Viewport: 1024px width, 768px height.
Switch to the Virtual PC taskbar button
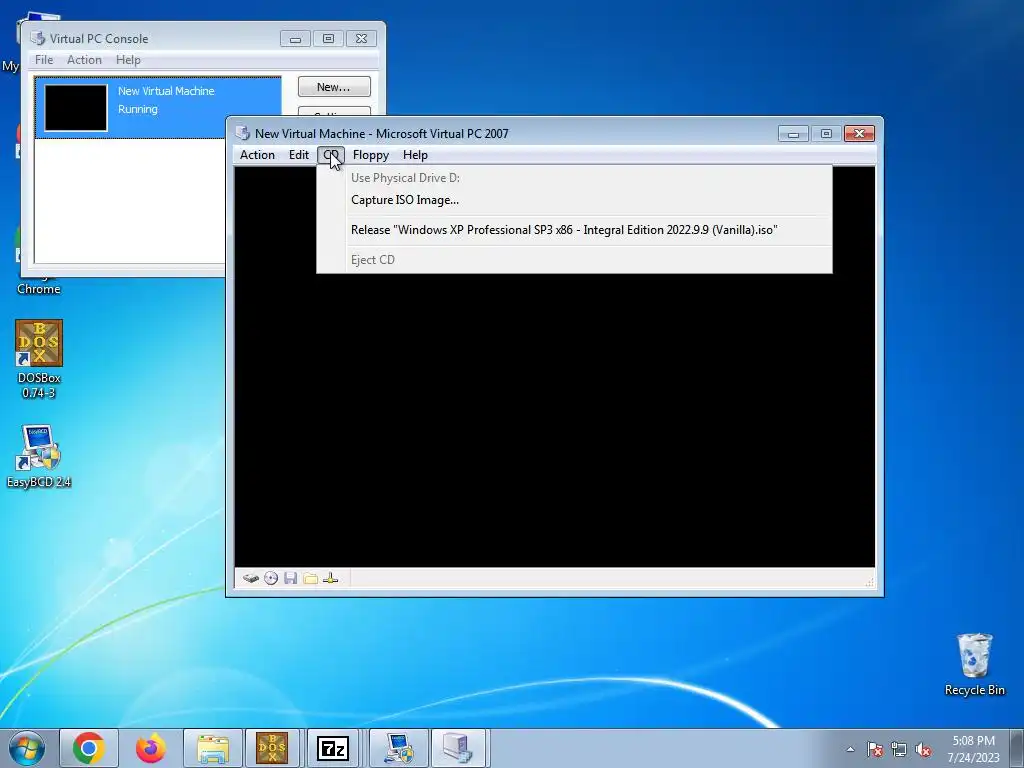(x=458, y=748)
